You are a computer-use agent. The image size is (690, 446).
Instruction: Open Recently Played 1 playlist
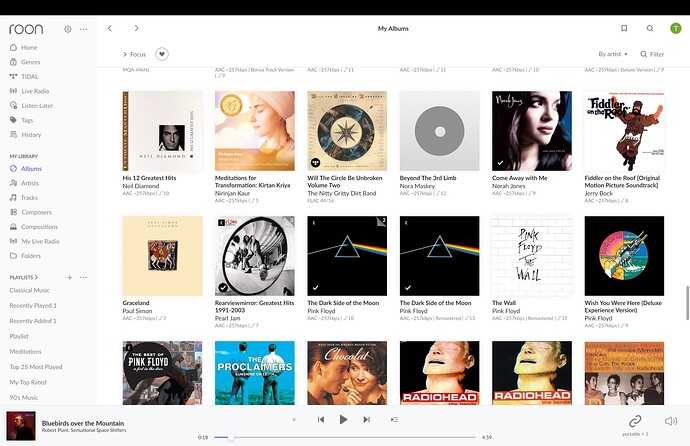(x=33, y=306)
